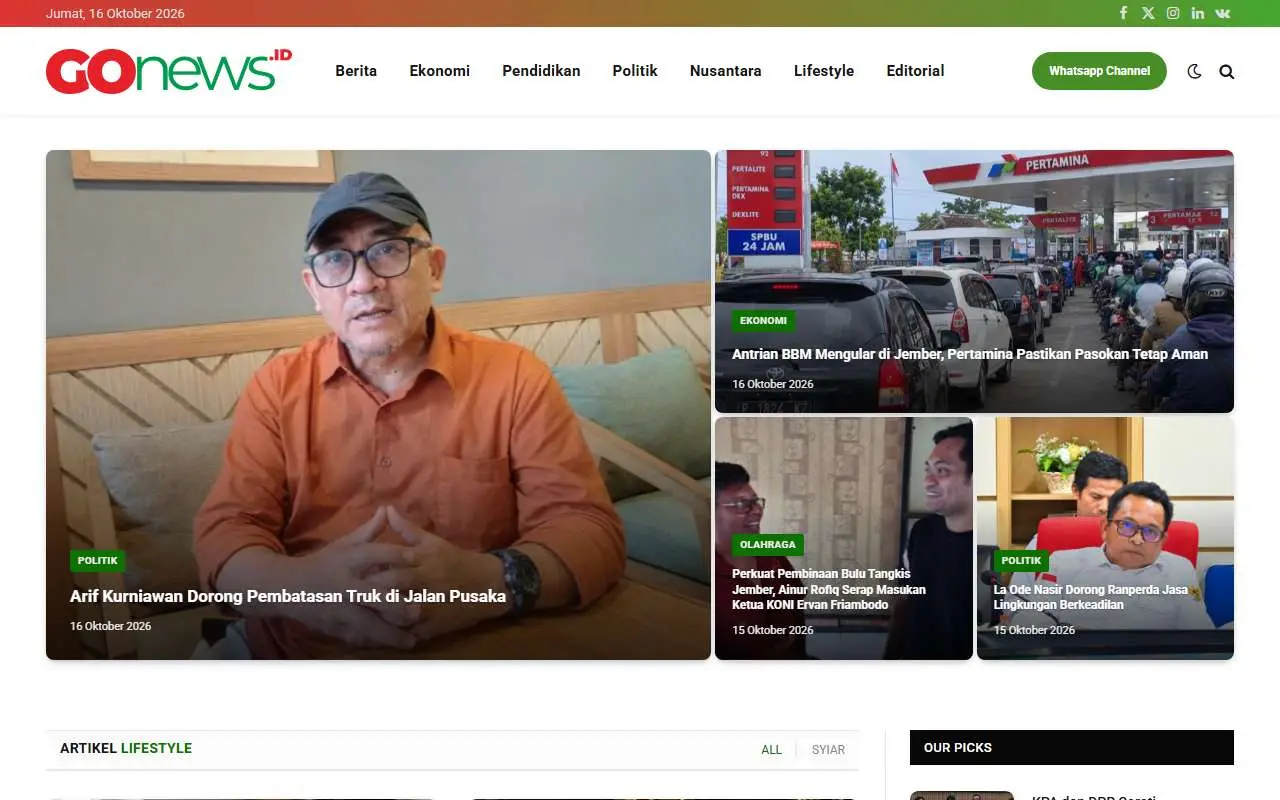Click the OLAHRAGA category badge
This screenshot has height=800, width=1280.
point(768,545)
